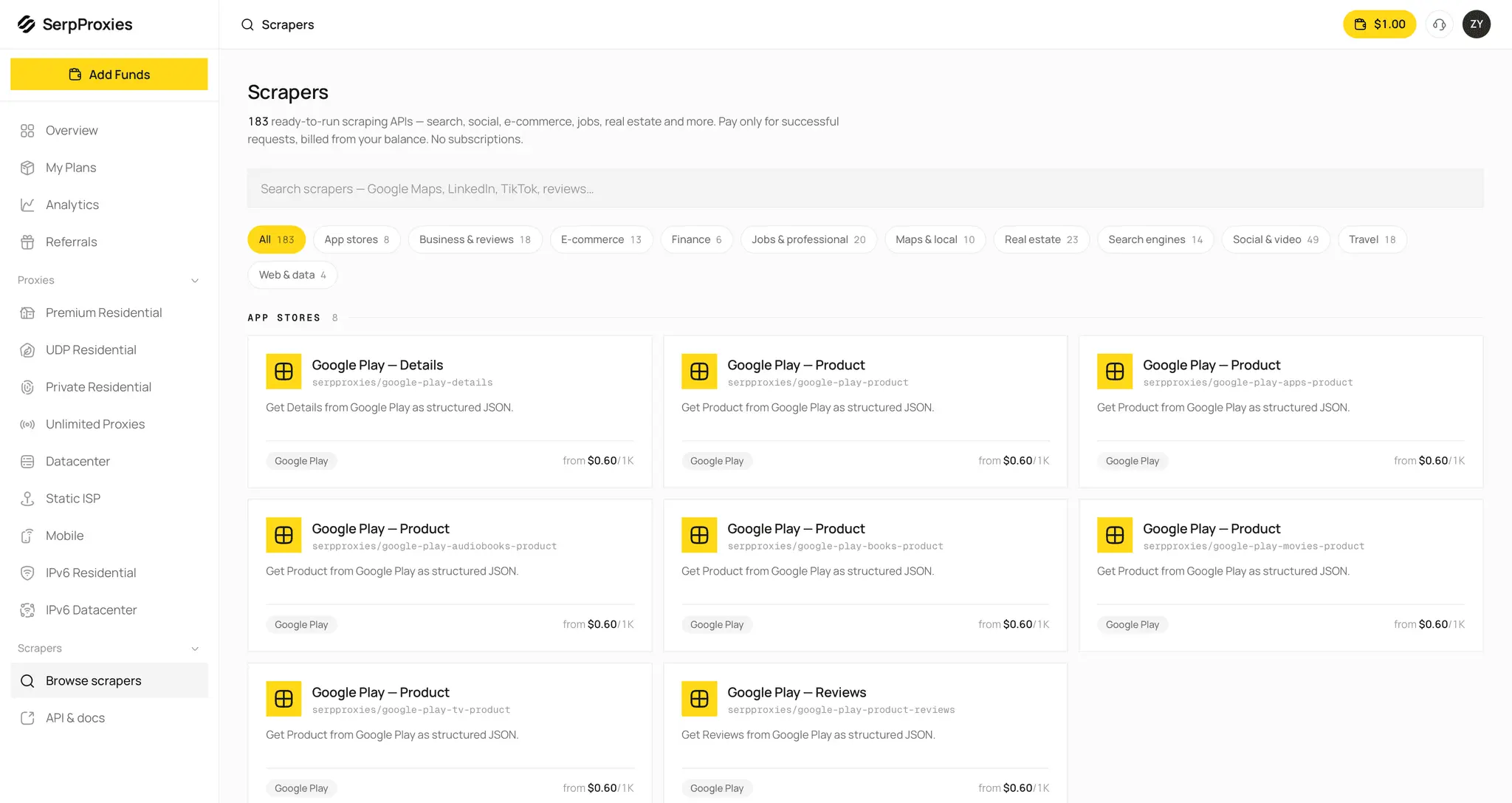Click the API & docs external-link icon
This screenshot has height=803, width=1512.
[x=27, y=718]
